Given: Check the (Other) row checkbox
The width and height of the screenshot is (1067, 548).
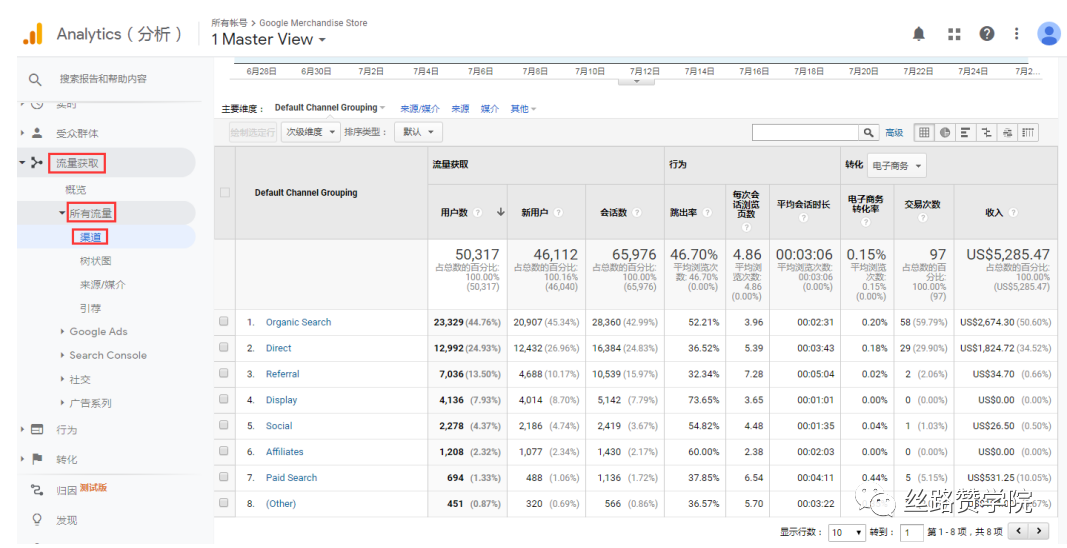Looking at the screenshot, I should [224, 502].
